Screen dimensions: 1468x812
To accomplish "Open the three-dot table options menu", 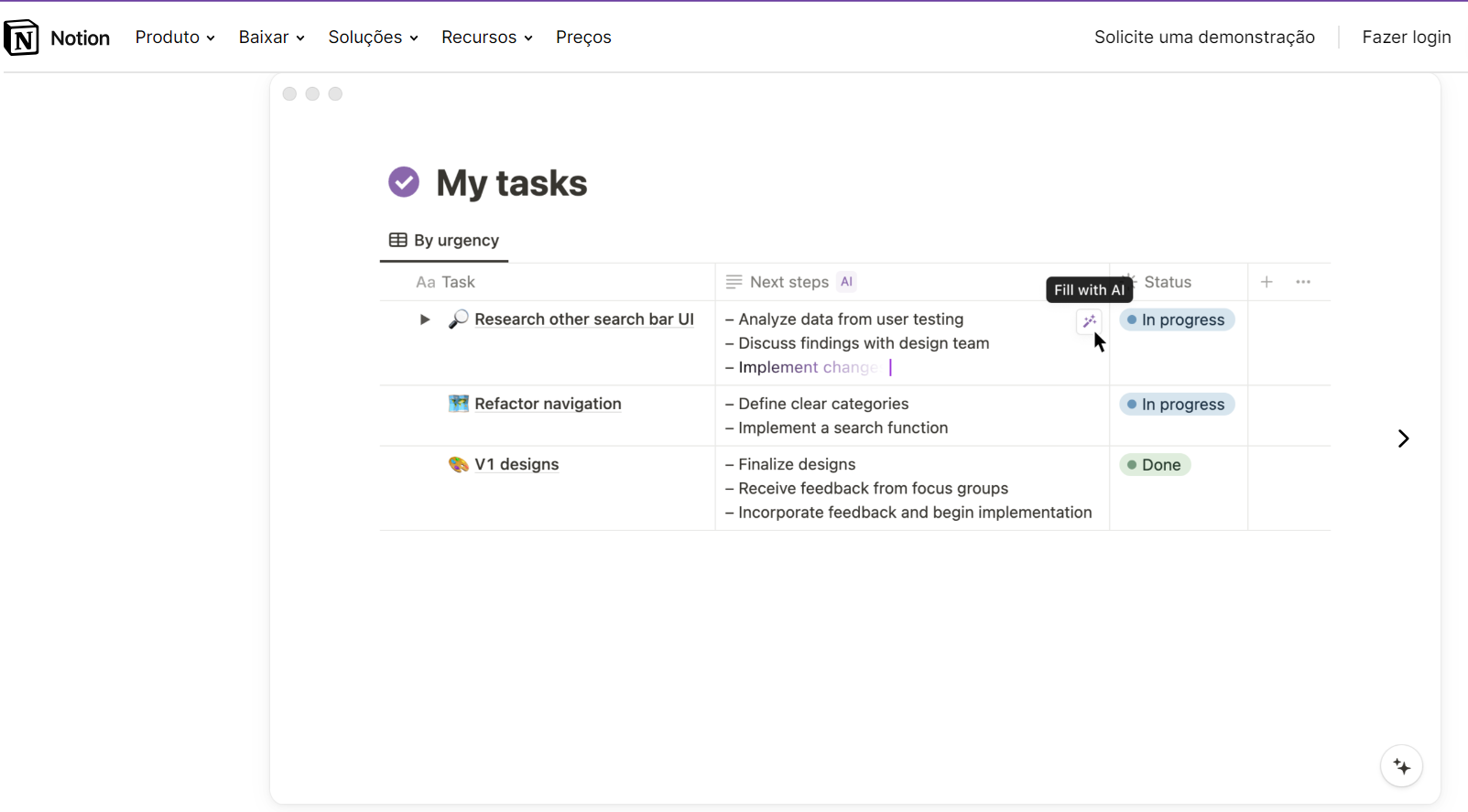I will pos(1303,282).
